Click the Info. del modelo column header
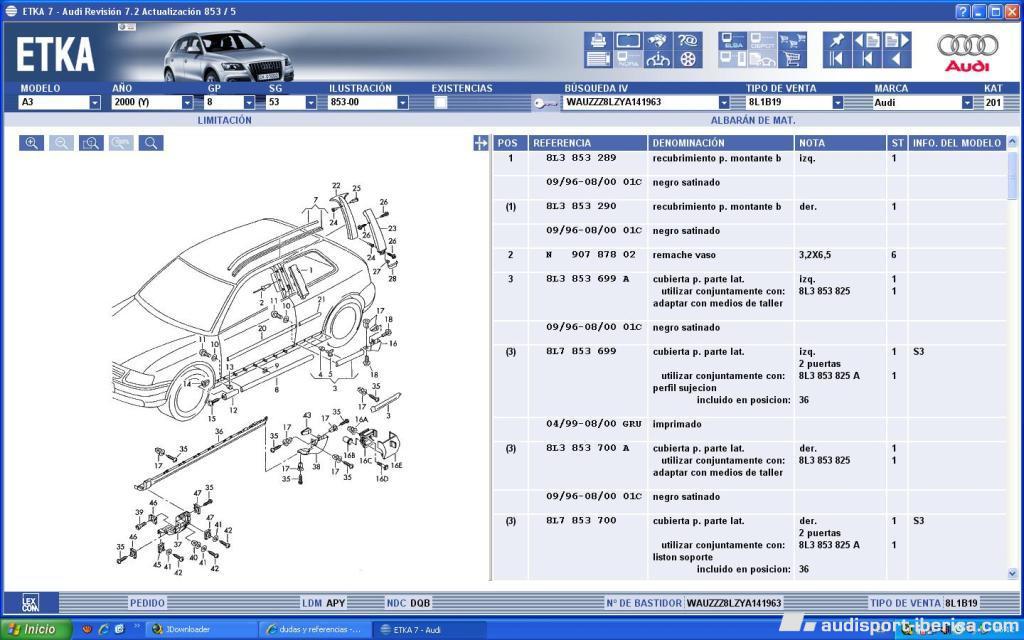This screenshot has height=640, width=1024. point(957,143)
